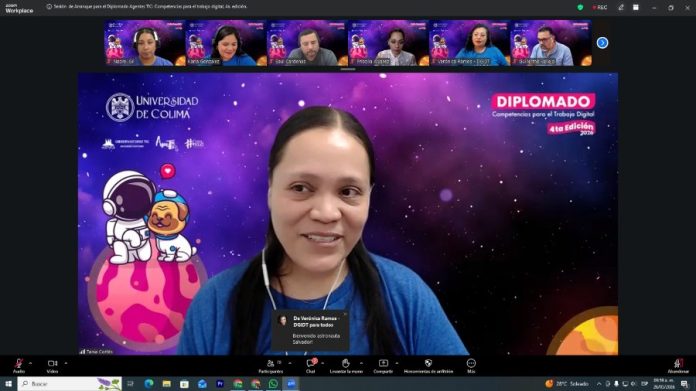
Task: Open the annotation pen icon in title bar
Action: pyautogui.click(x=621, y=8)
